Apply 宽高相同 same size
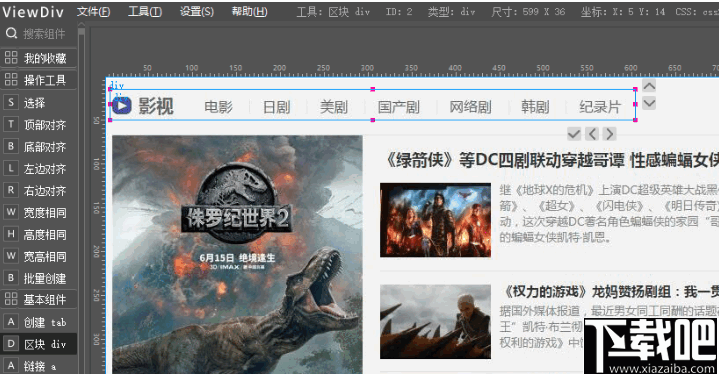The height and width of the screenshot is (374, 719). (39, 256)
